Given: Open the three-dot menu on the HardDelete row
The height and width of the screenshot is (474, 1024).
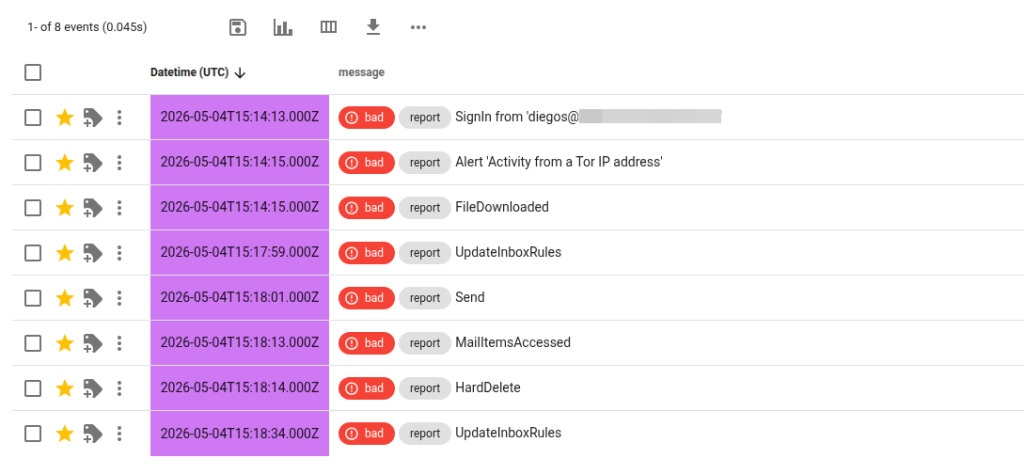Looking at the screenshot, I should pyautogui.click(x=119, y=388).
